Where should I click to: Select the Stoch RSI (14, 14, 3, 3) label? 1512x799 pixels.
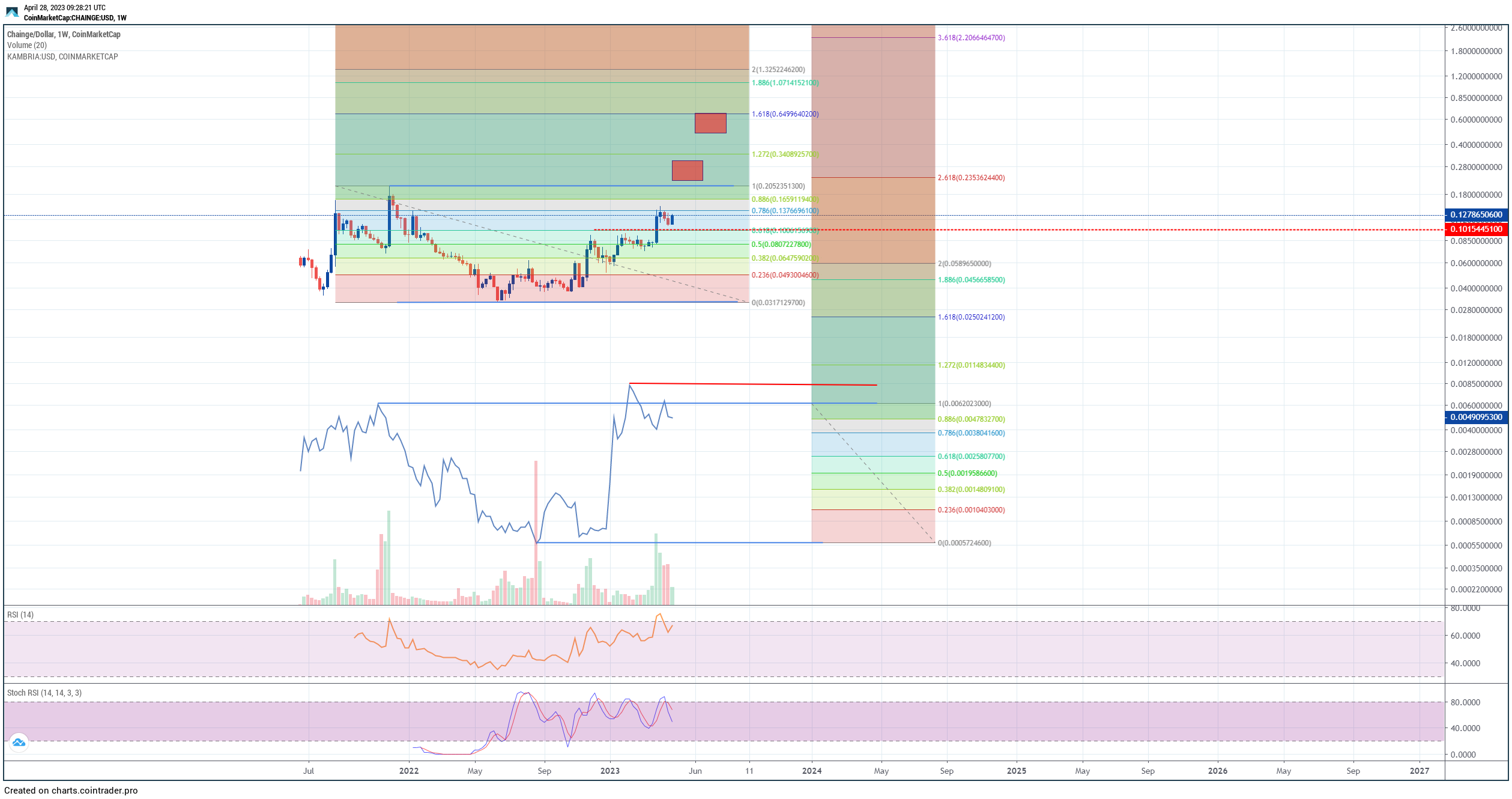(x=44, y=693)
